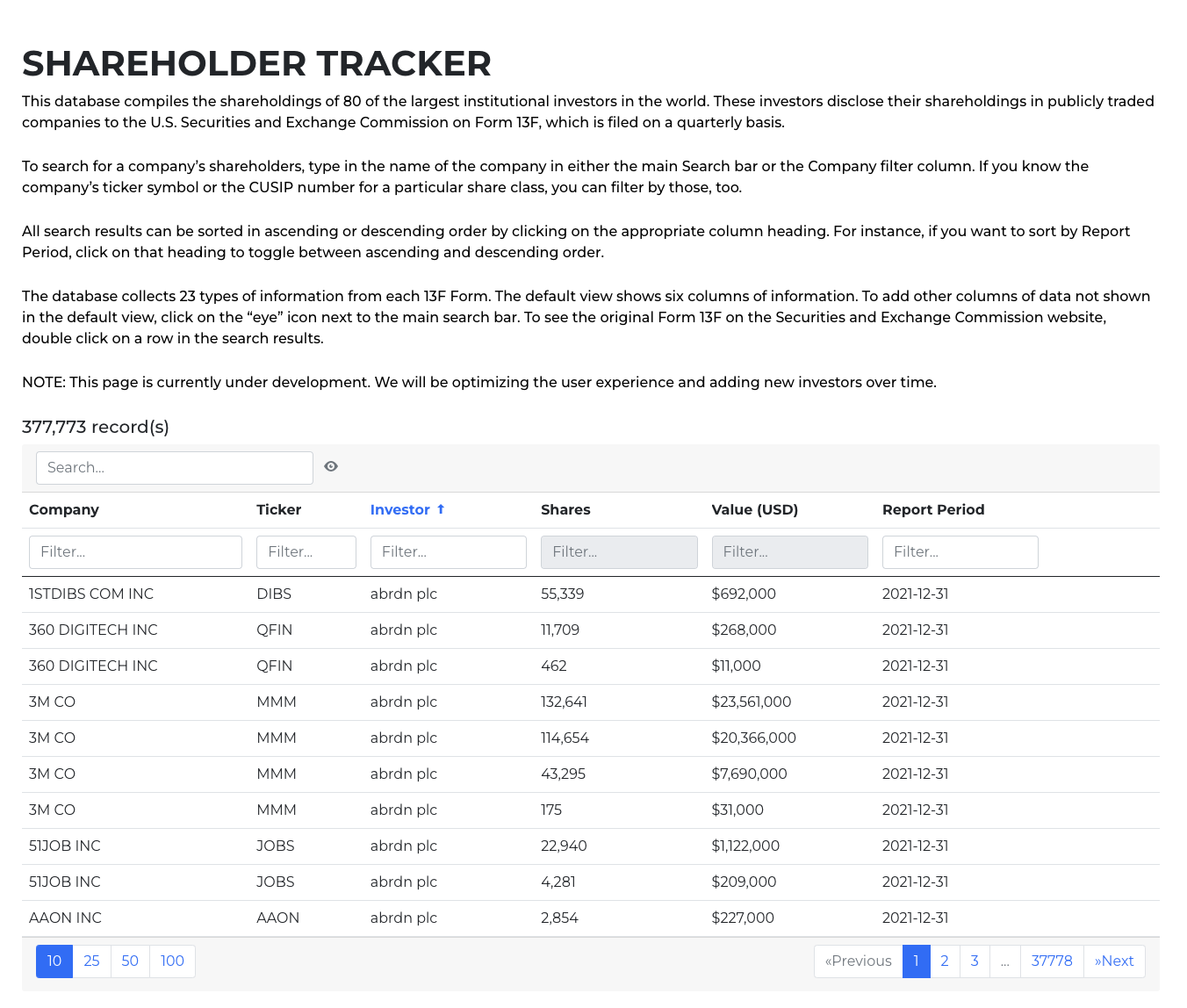This screenshot has width=1187, height=1008.
Task: Click the $31,000 value cell
Action: coord(737,810)
